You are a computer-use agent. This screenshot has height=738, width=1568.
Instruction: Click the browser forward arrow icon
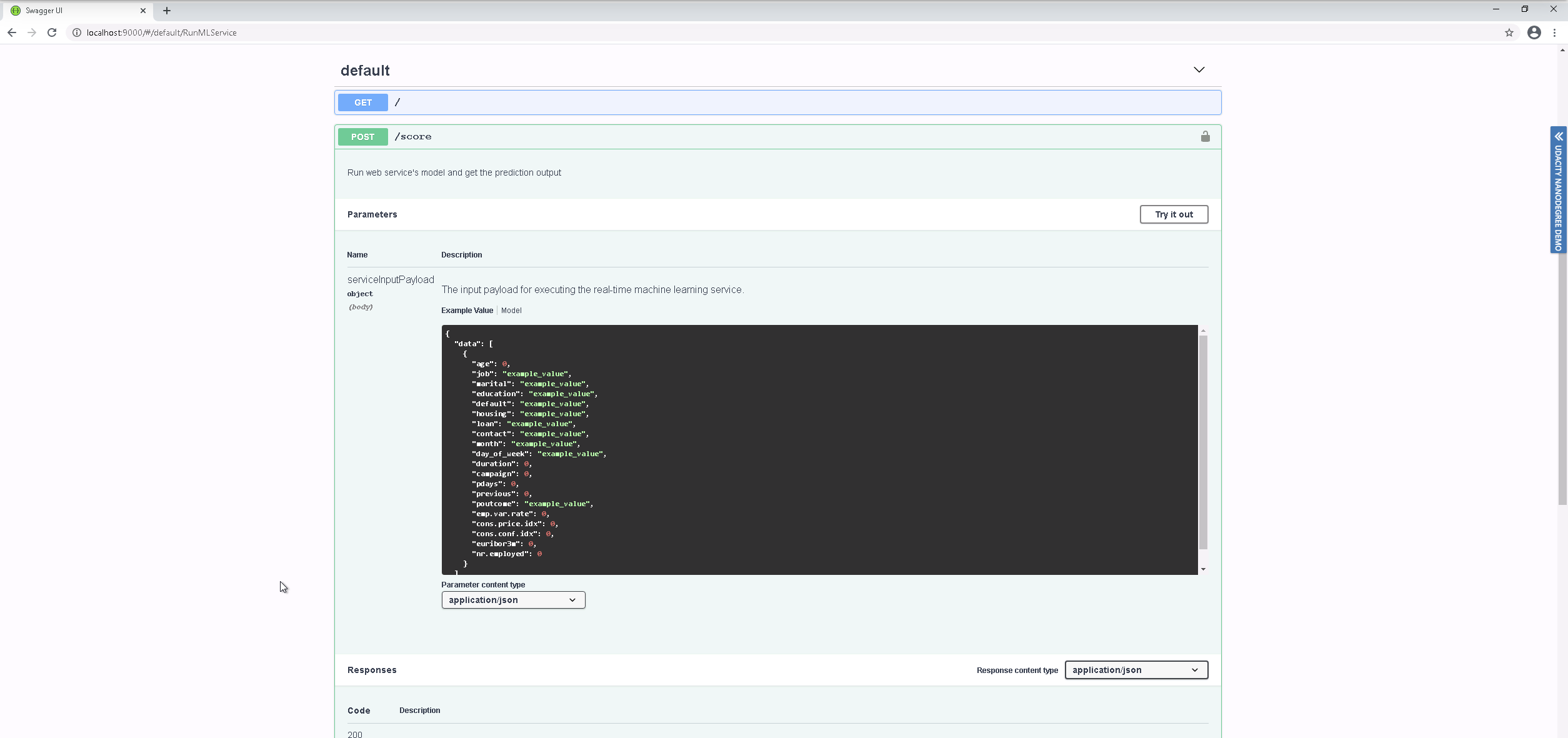pos(32,32)
